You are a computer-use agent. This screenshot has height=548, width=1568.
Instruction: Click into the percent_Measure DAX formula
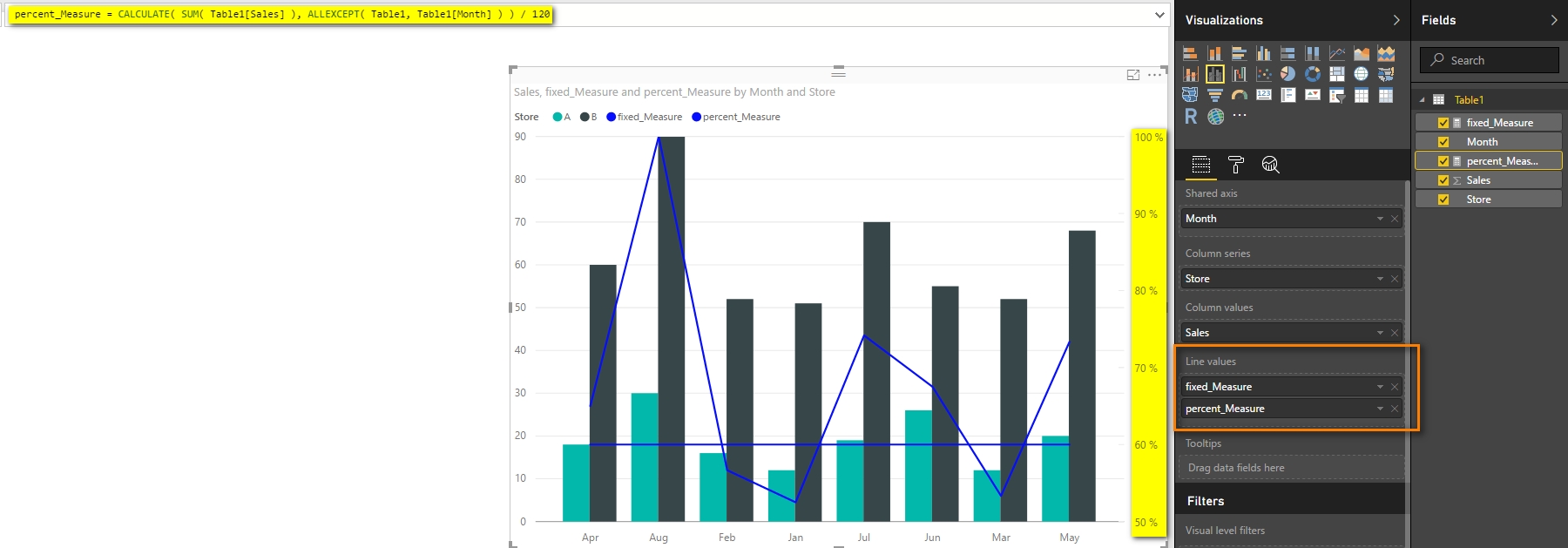click(x=280, y=15)
